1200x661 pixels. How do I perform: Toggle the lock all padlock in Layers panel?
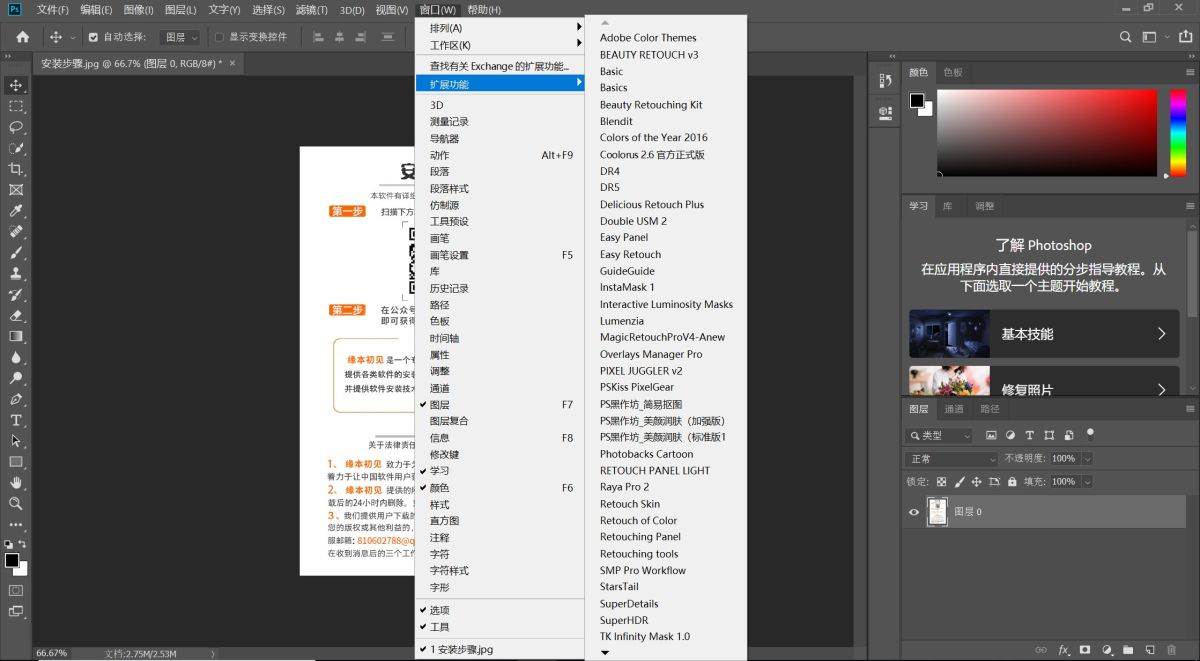click(1012, 482)
